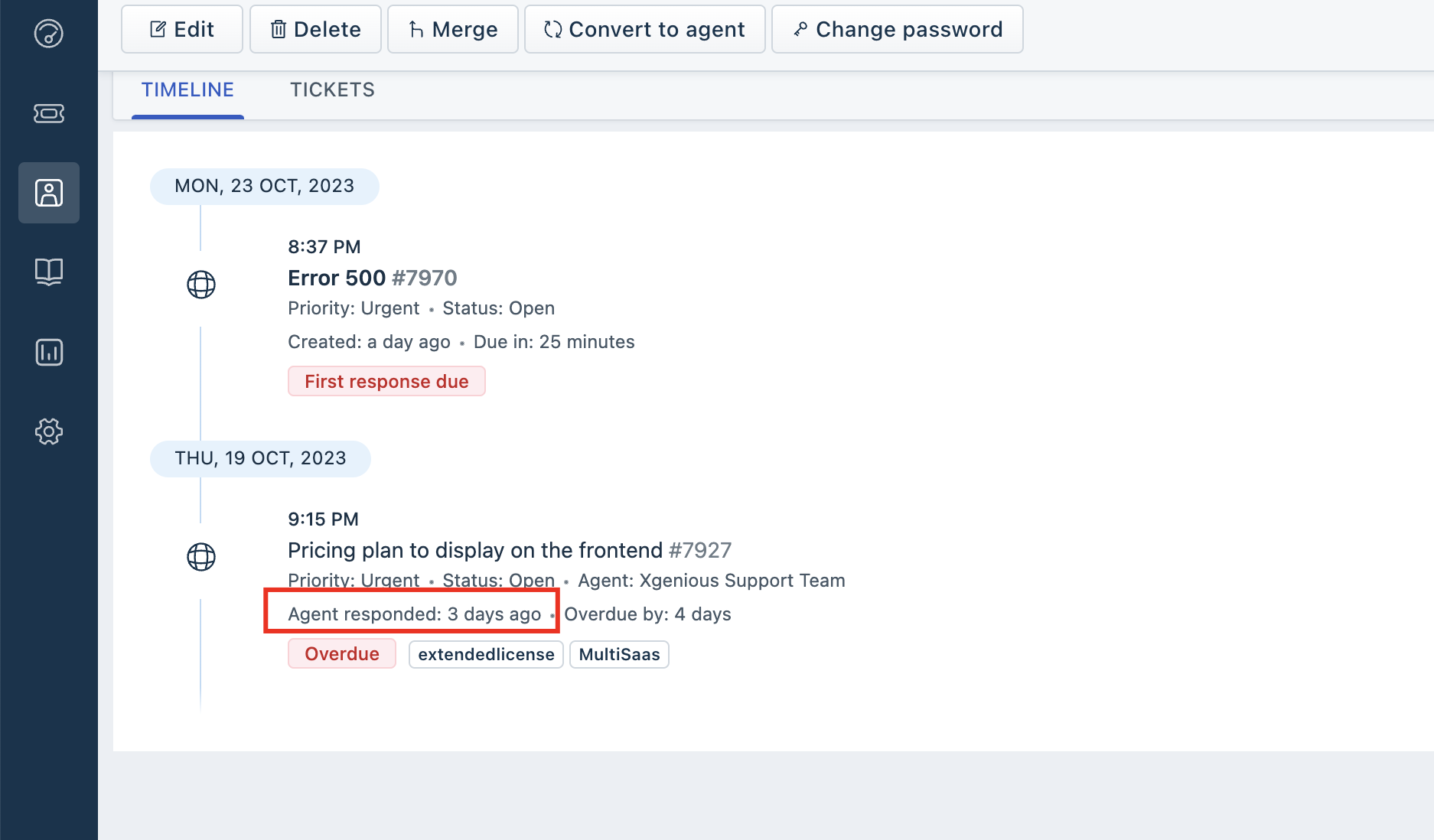Click the MON, 23 OCT, 2023 date marker
The image size is (1434, 840).
click(265, 186)
